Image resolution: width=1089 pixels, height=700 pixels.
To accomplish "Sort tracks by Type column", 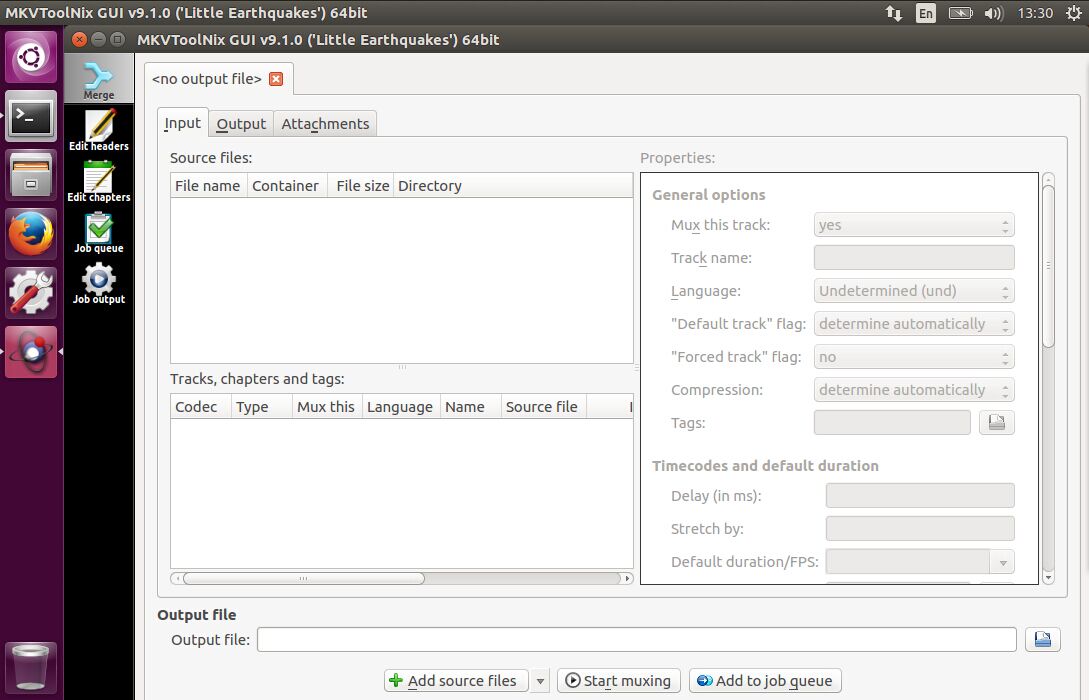I will [x=261, y=407].
